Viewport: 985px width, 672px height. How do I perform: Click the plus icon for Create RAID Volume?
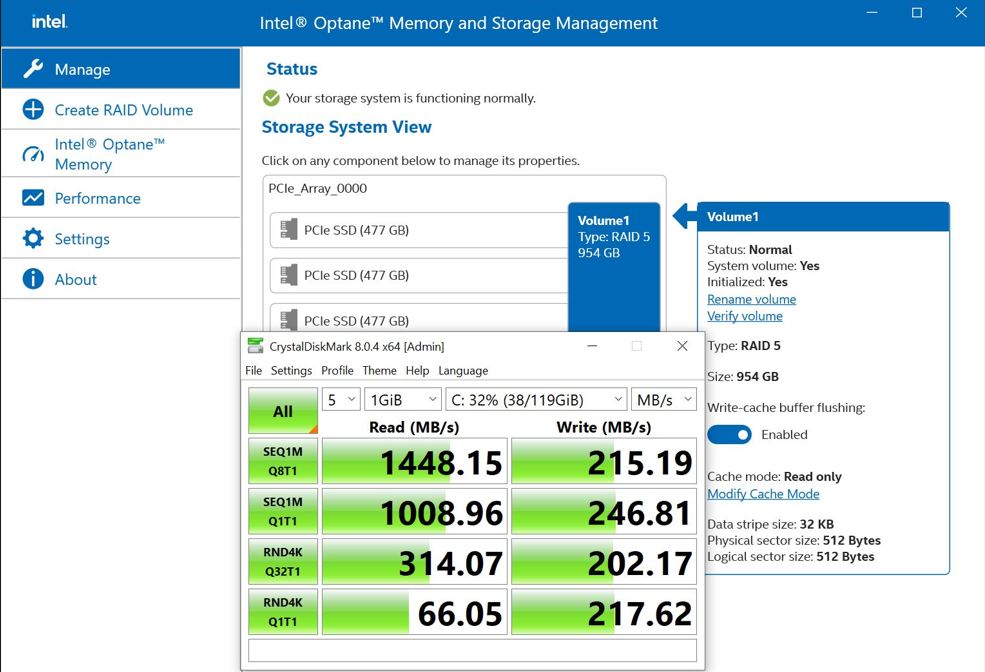(33, 110)
